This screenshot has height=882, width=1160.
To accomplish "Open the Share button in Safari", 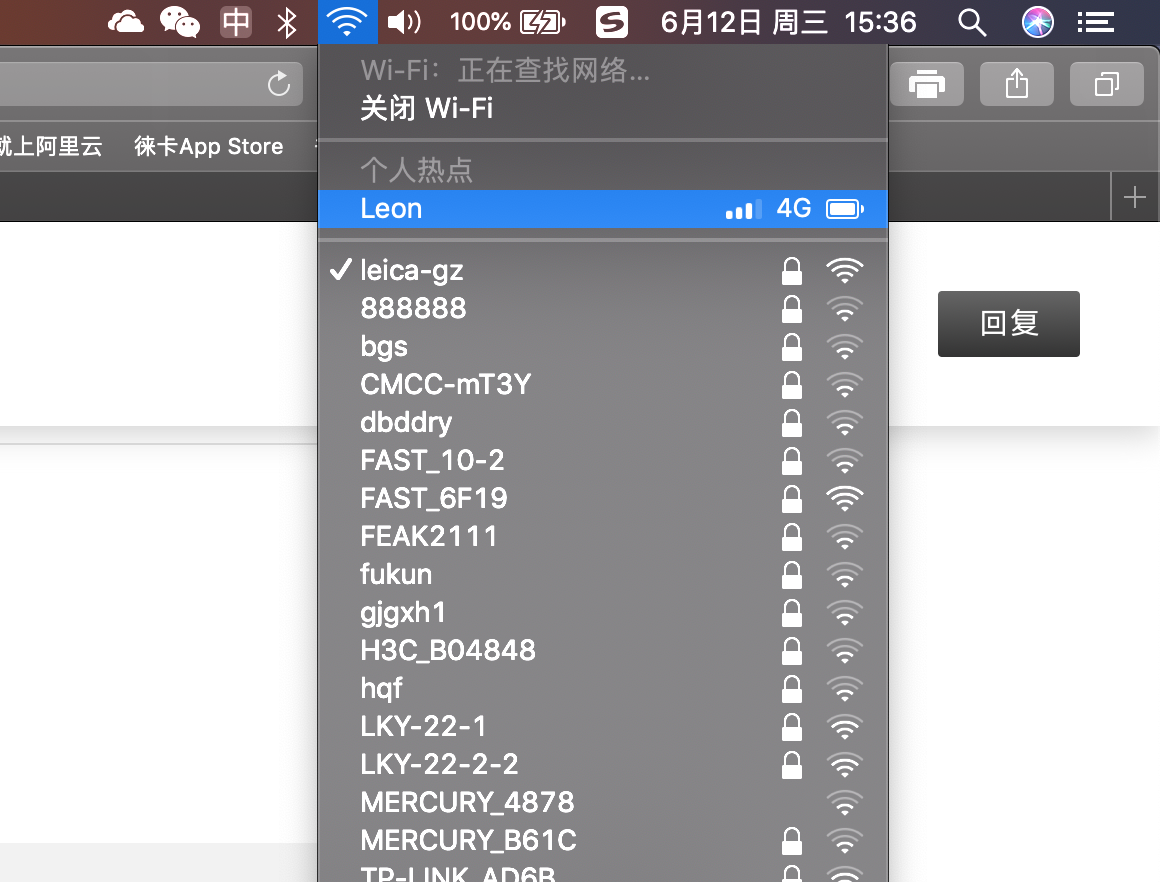I will click(1017, 84).
